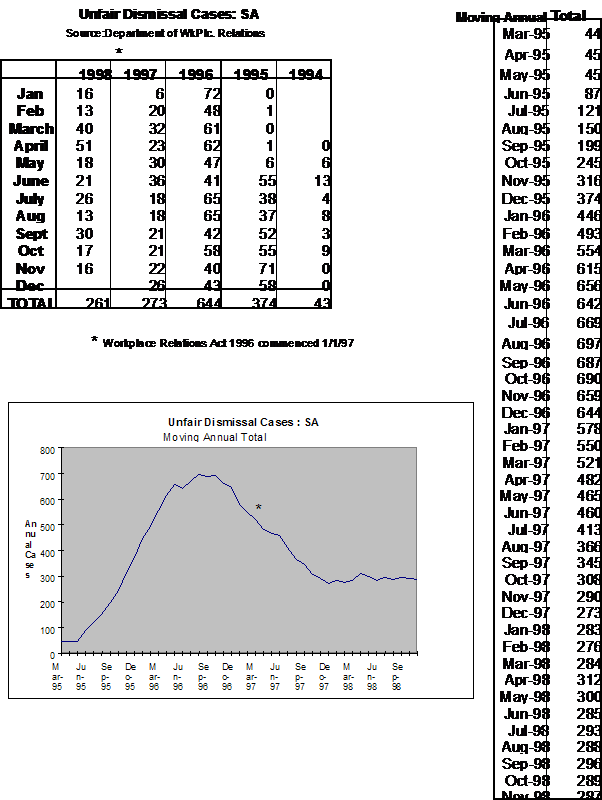Click the peak of the blue line

click(200, 474)
